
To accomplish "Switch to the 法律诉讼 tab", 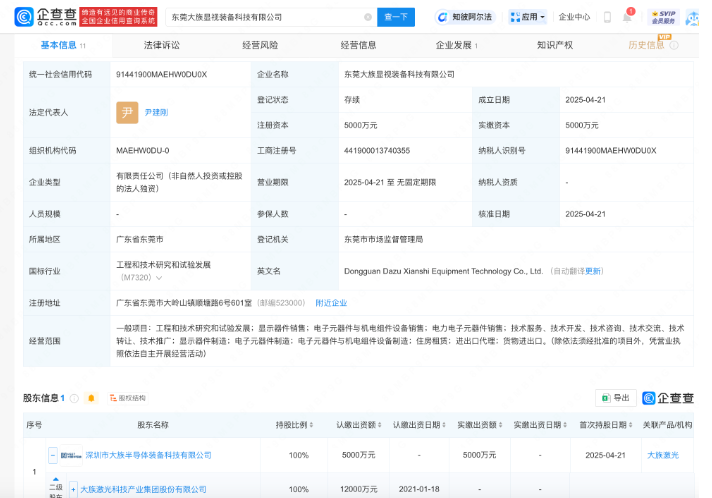I will [162, 45].
